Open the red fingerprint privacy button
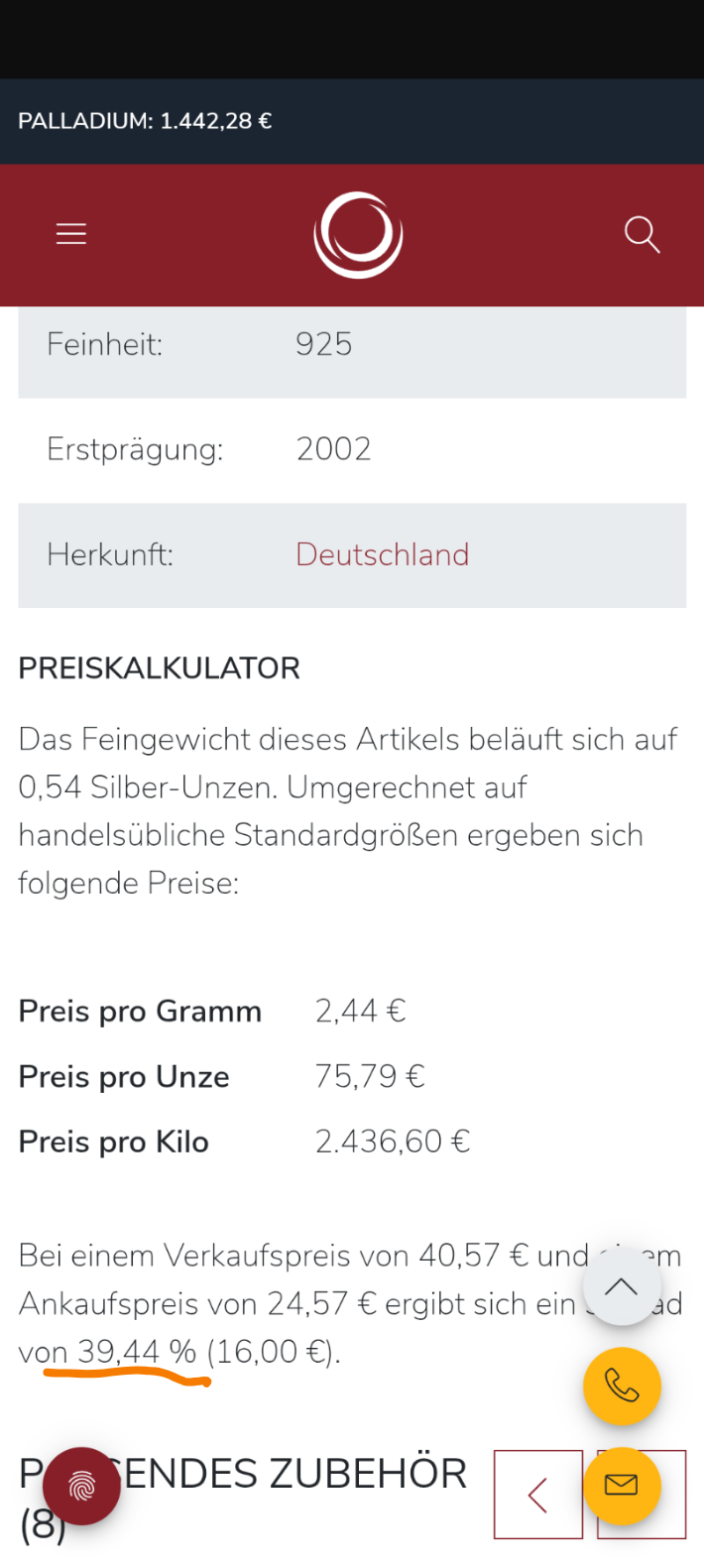This screenshot has height=1568, width=704. pyautogui.click(x=81, y=1486)
